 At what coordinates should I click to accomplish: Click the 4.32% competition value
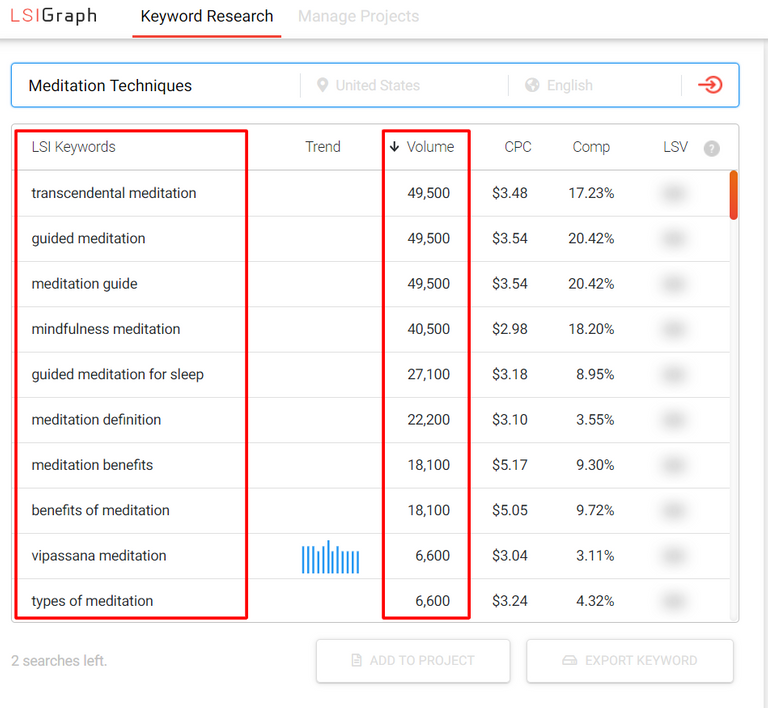[595, 601]
